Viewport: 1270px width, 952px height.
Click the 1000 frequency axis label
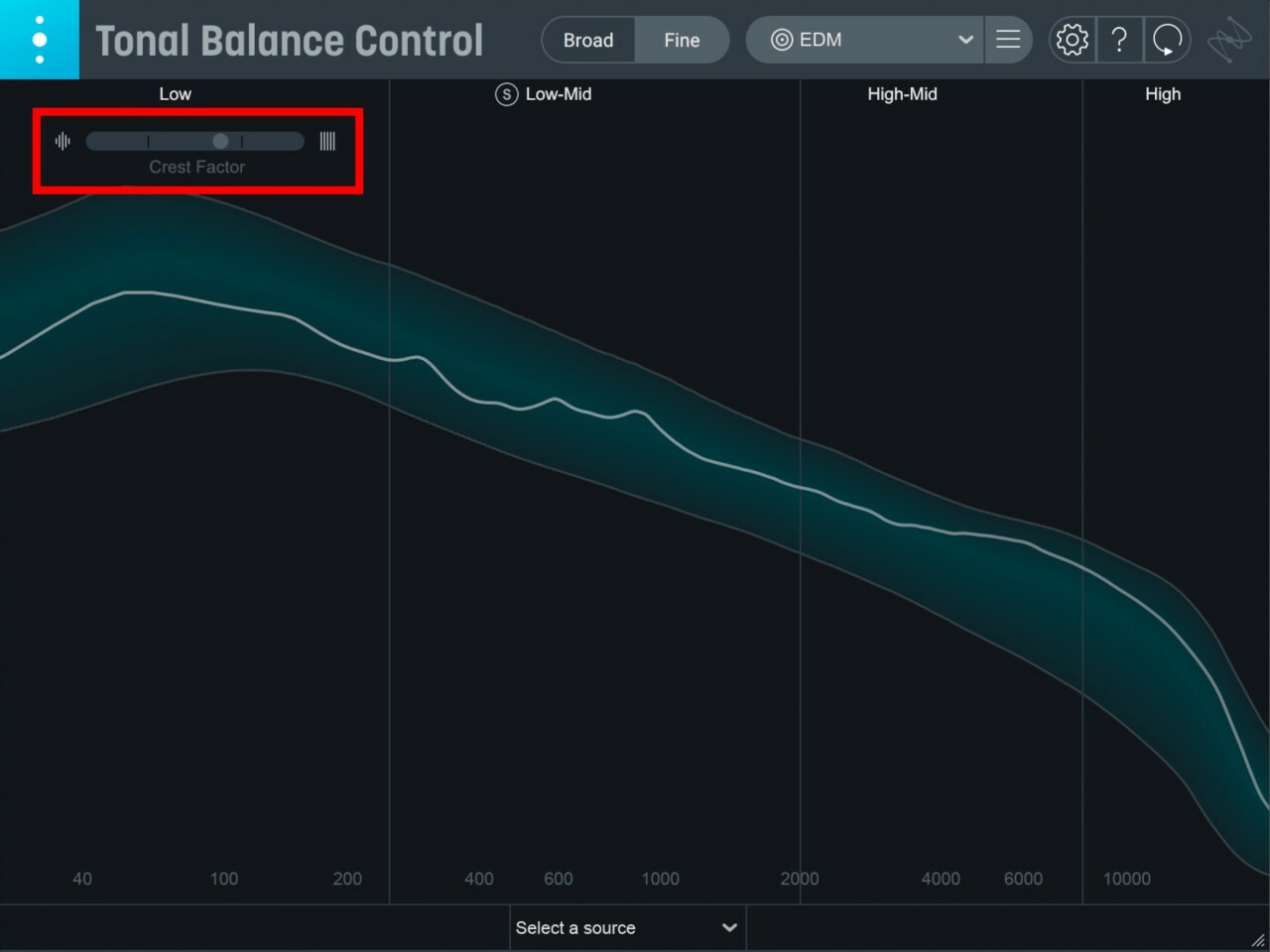660,879
